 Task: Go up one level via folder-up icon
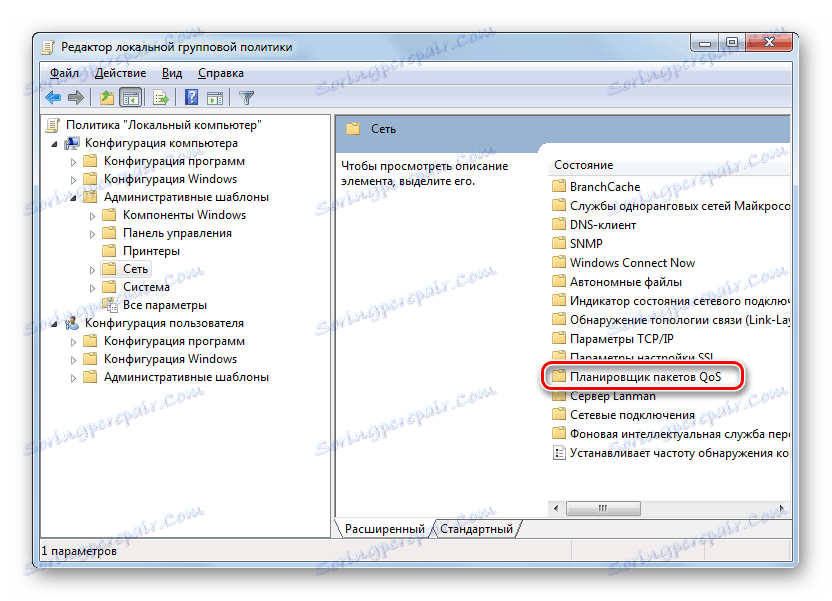pos(107,98)
